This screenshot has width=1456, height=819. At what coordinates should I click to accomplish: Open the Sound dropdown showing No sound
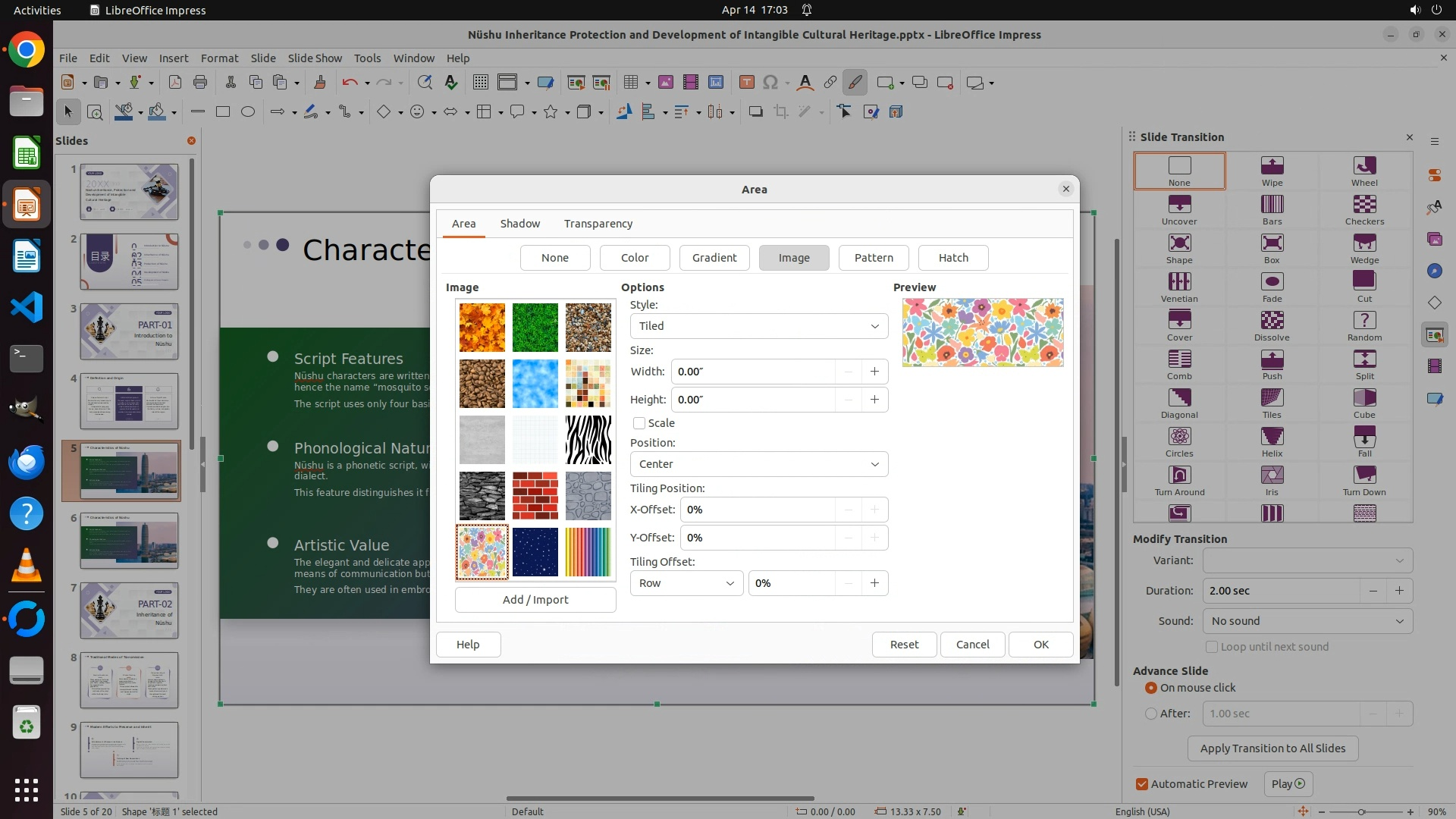pyautogui.click(x=1307, y=621)
